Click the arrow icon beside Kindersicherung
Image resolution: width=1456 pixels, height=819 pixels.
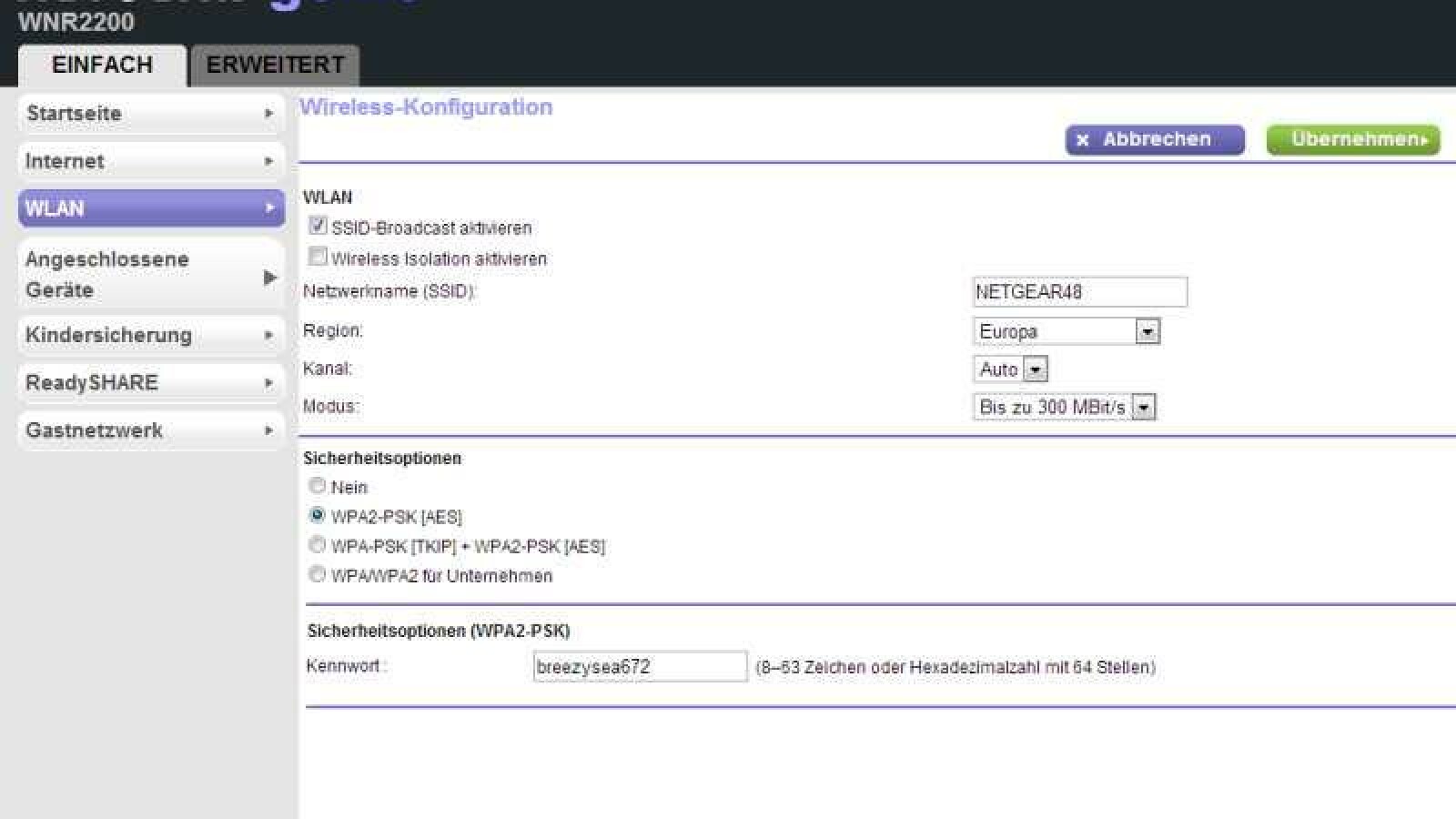click(268, 335)
